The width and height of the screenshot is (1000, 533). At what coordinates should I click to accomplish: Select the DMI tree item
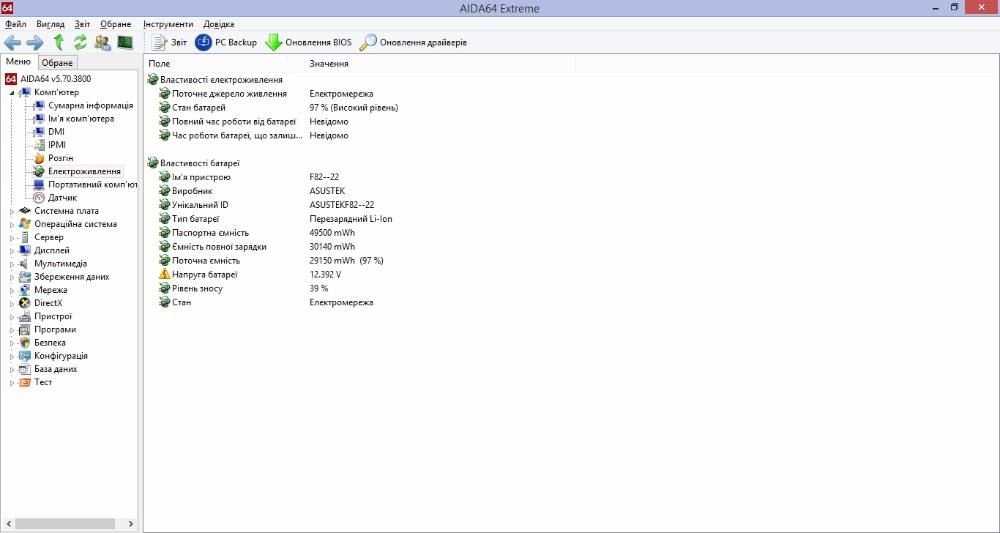(56, 132)
